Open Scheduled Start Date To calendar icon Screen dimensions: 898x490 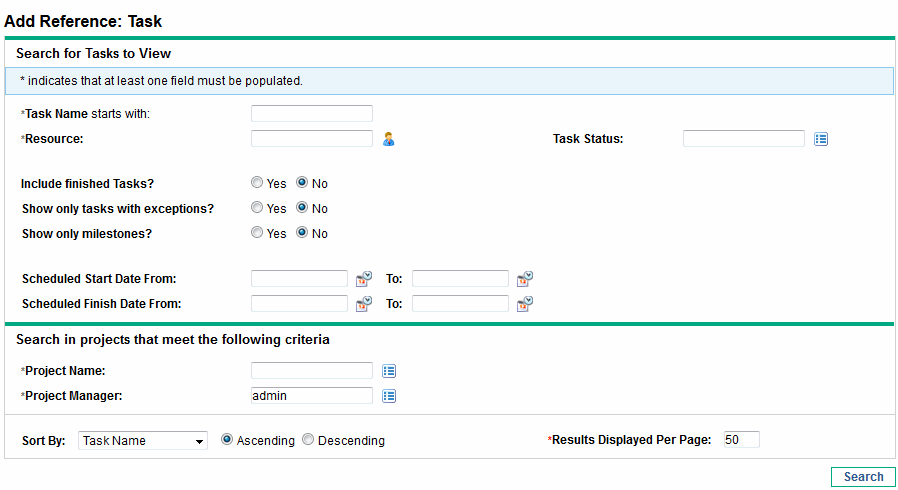coord(525,279)
